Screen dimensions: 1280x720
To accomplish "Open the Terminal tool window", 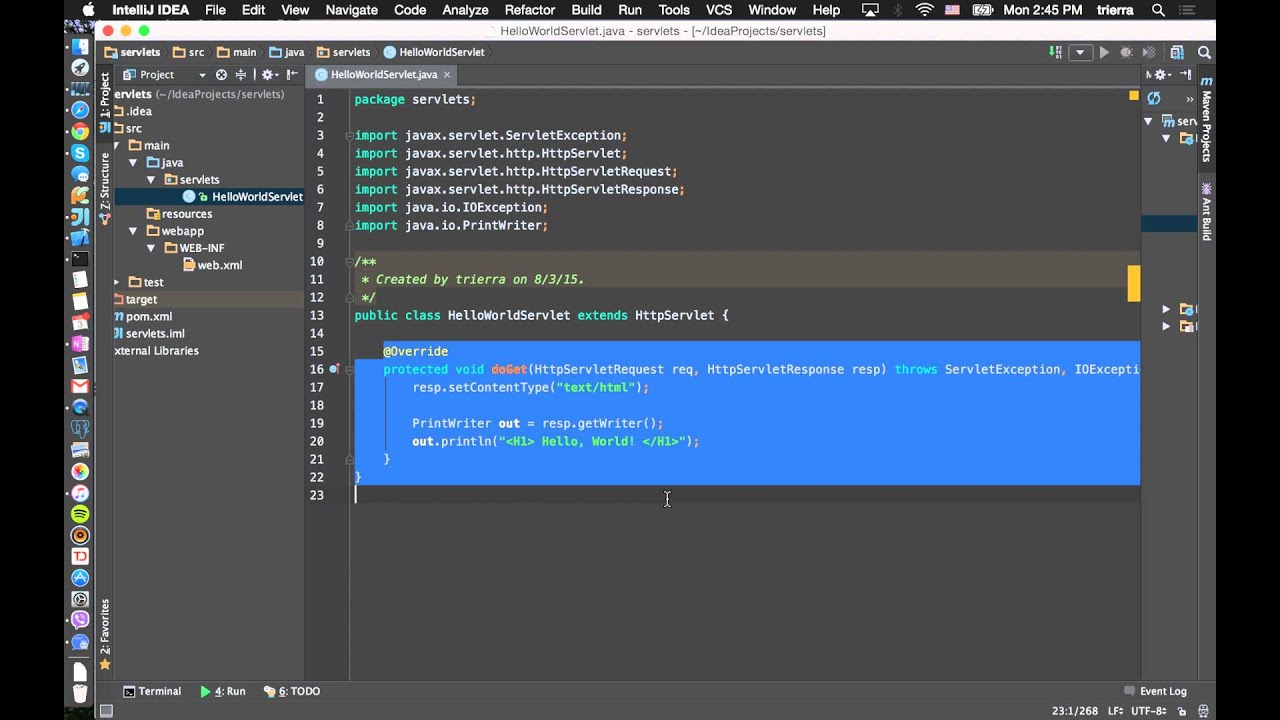I will (x=152, y=691).
